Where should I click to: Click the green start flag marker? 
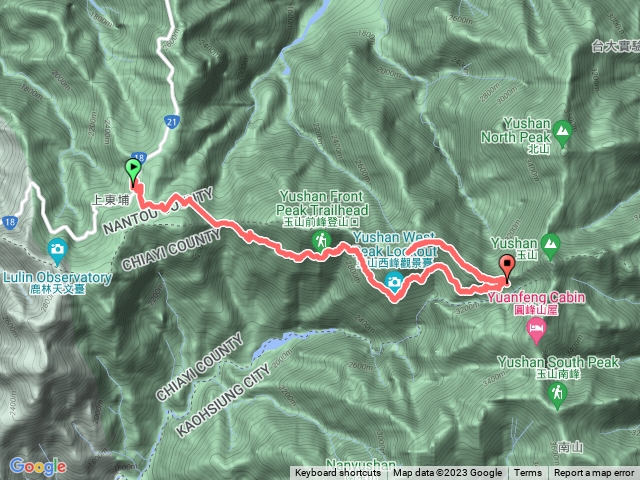(133, 169)
